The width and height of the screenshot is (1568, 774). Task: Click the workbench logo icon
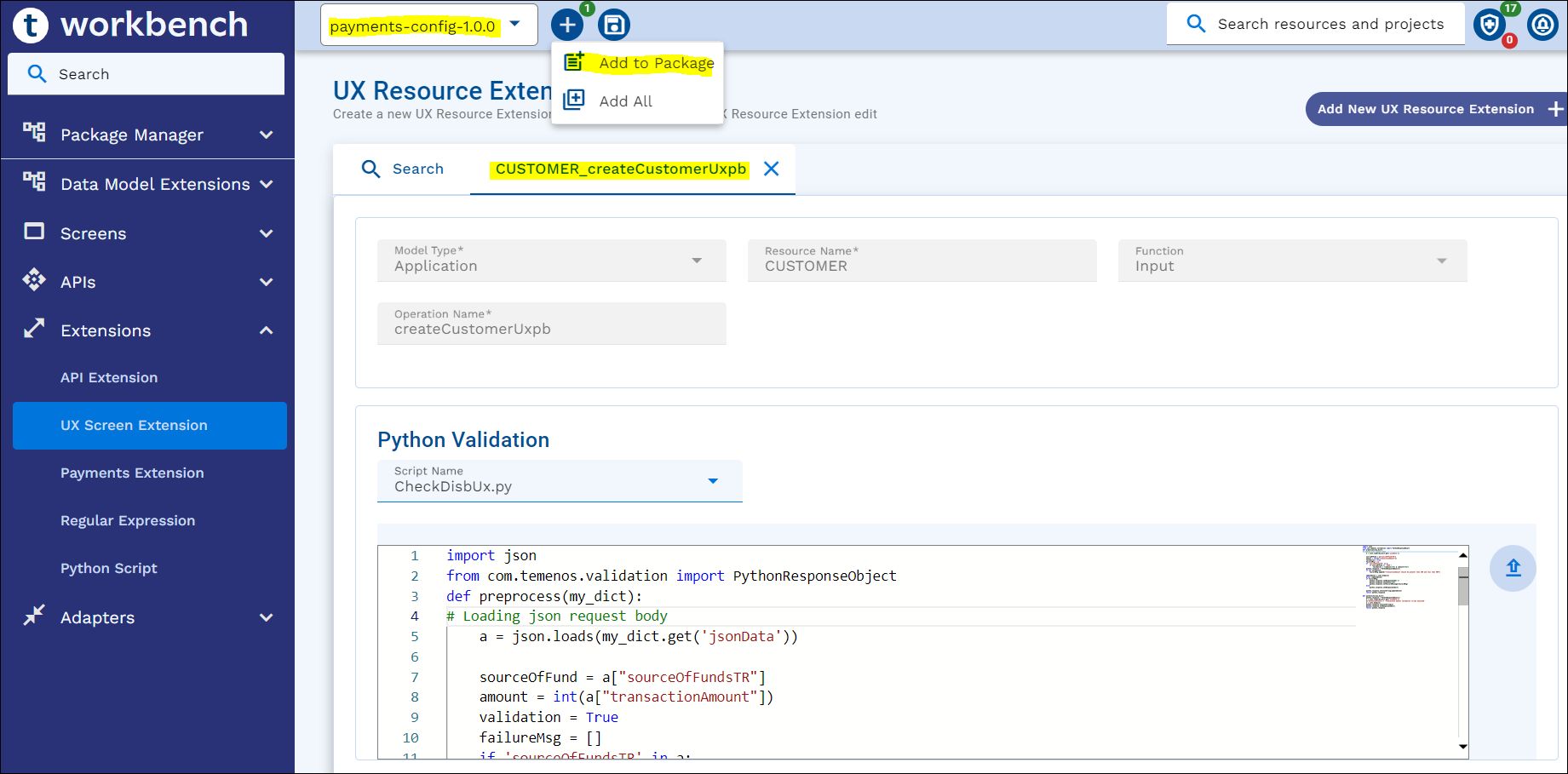31,25
